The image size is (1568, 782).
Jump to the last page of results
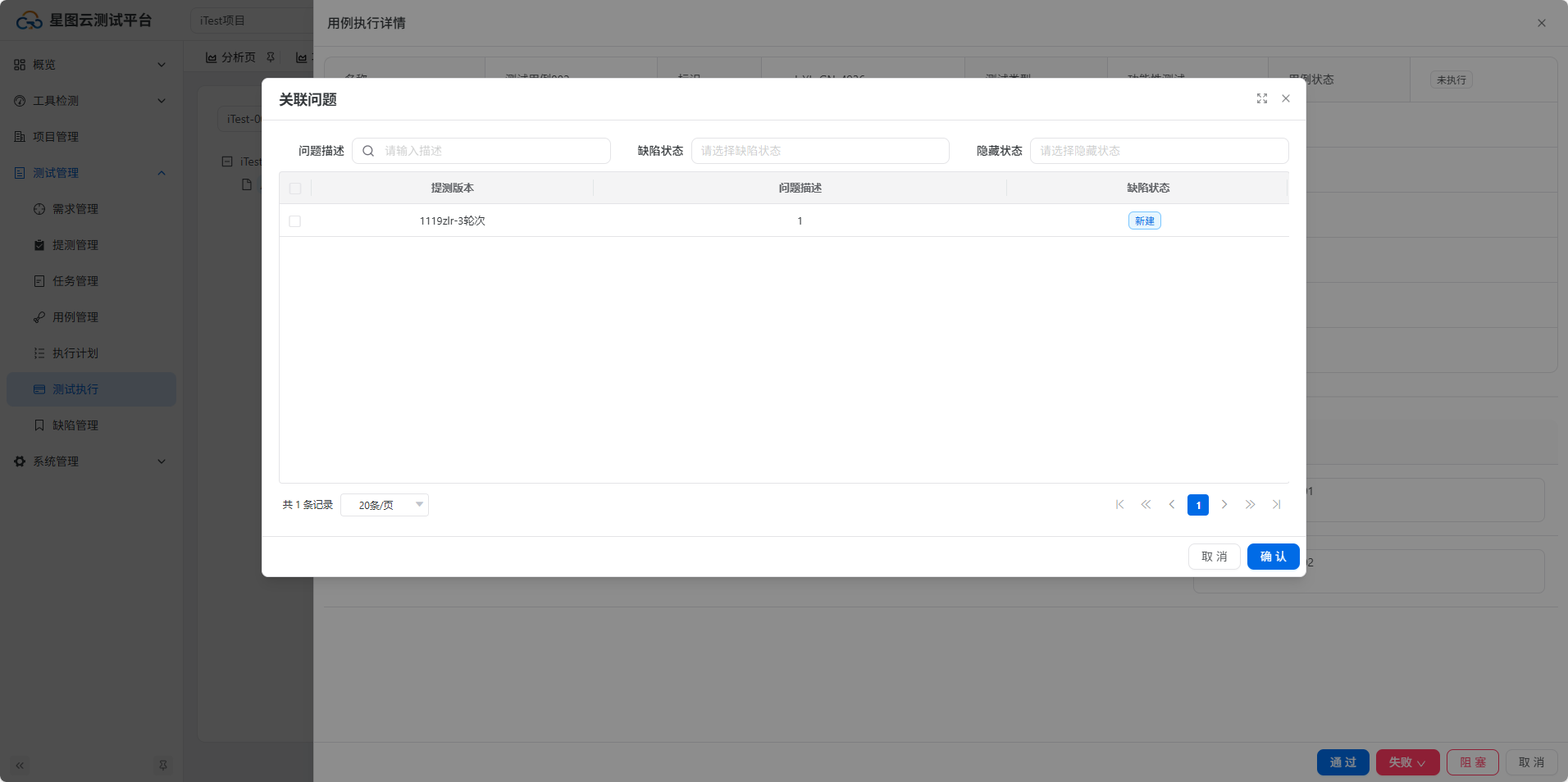click(1276, 505)
